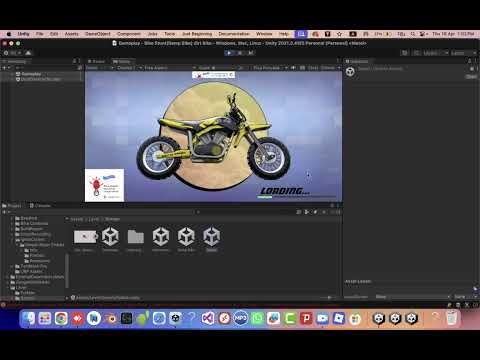Open the Help menu

click(284, 34)
